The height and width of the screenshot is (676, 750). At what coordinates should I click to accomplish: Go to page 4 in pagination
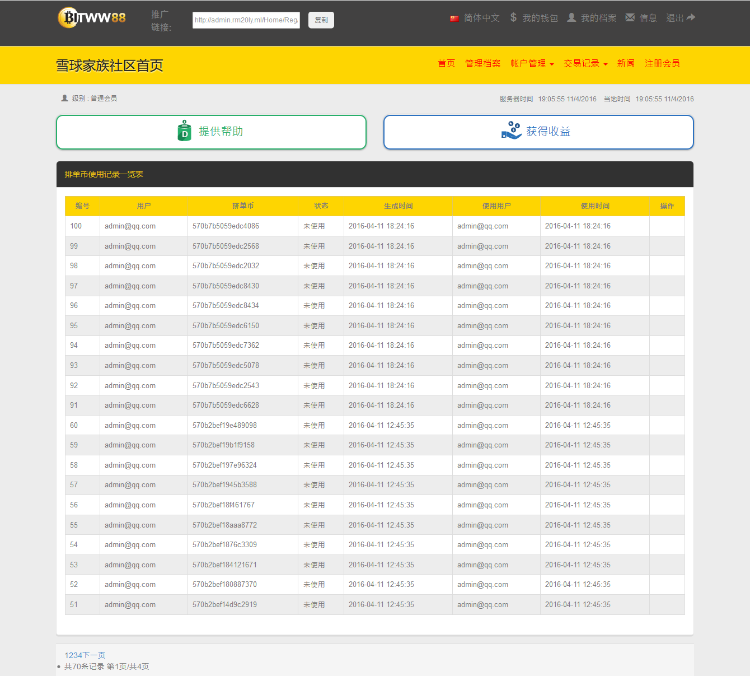[79, 655]
